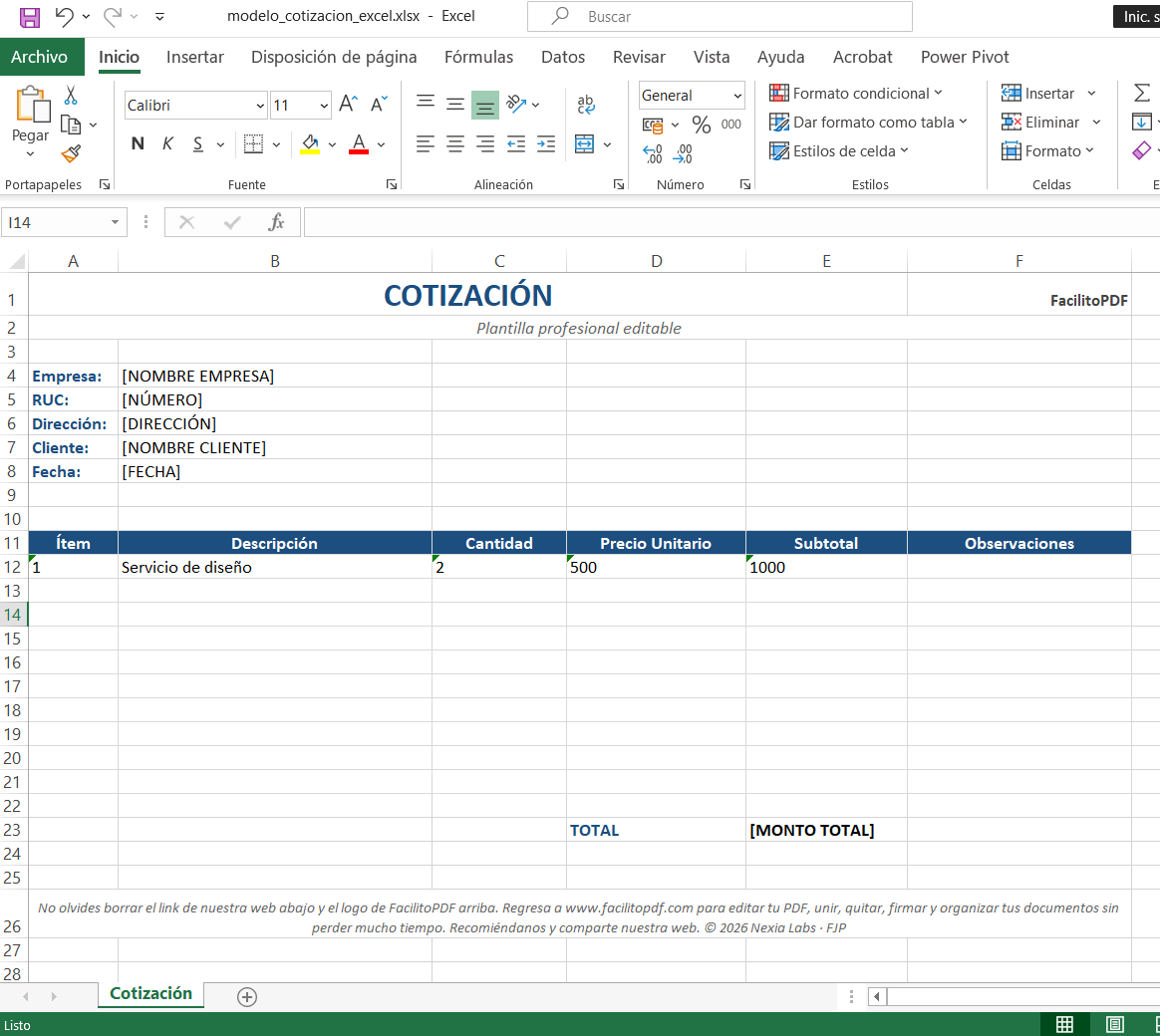This screenshot has width=1160, height=1036.
Task: Toggle bottom vertical alignment
Action: click(x=485, y=105)
